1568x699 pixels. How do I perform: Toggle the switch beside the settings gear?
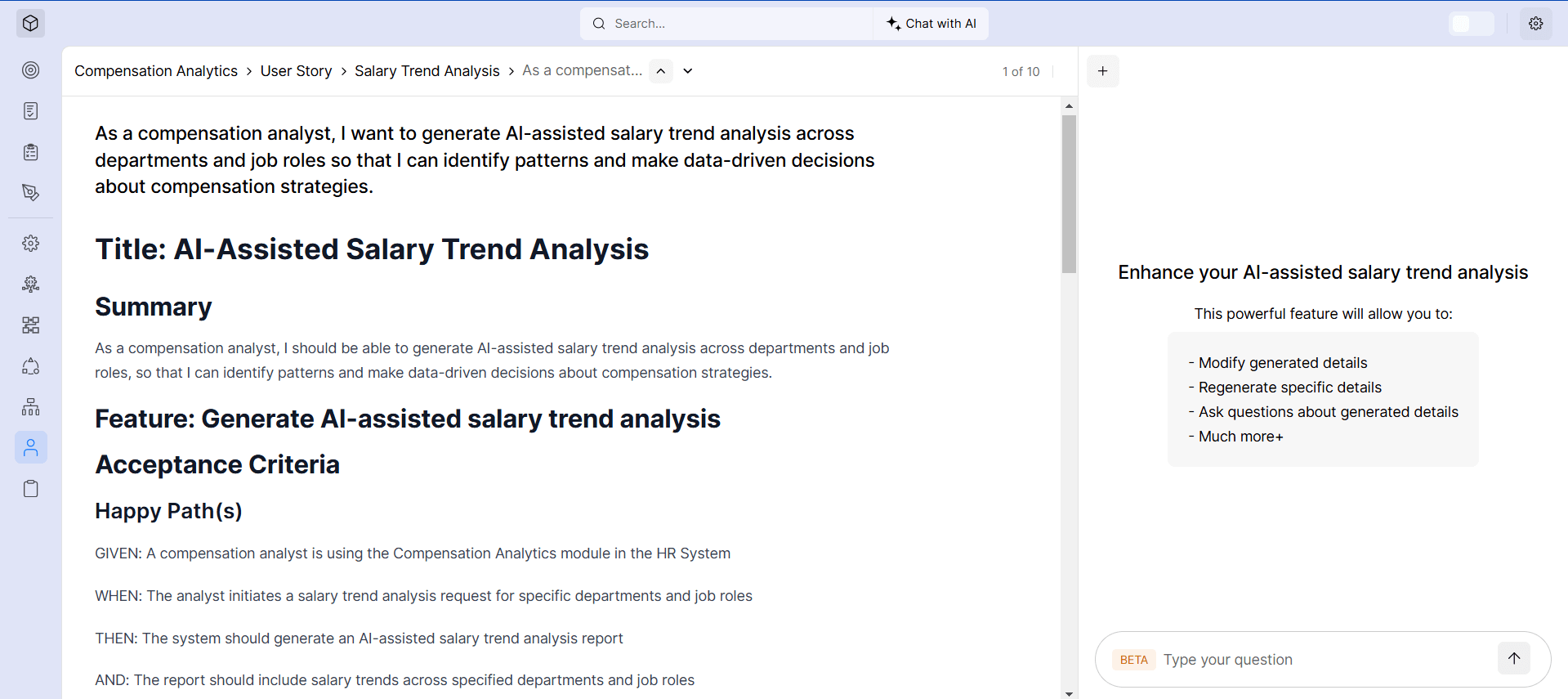[x=1471, y=24]
